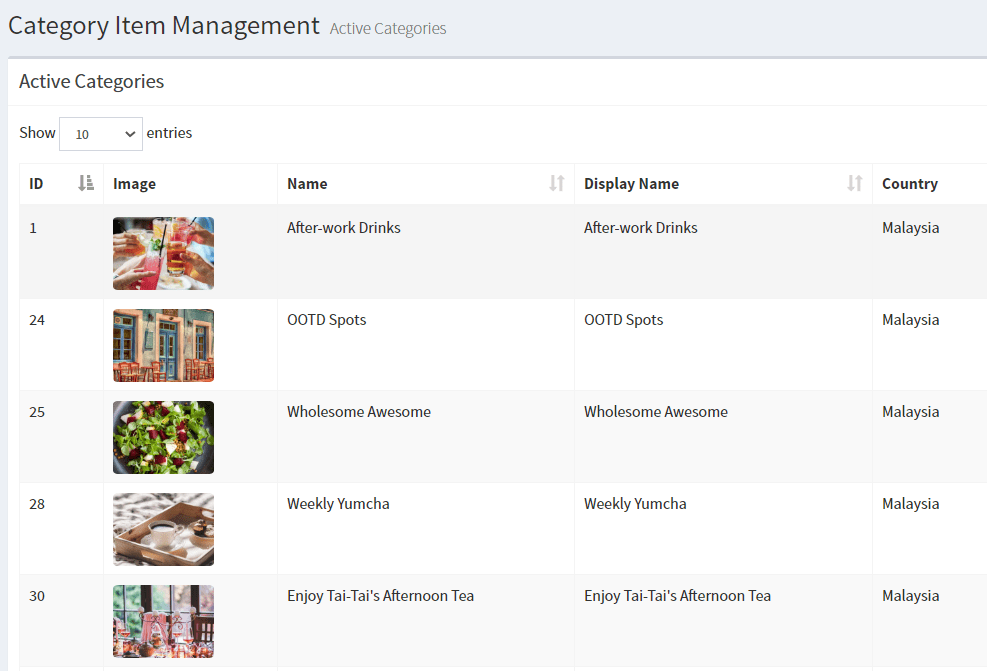987x671 pixels.
Task: Select Enjoy Tai-Tai's Afternoon Tea name
Action: 380,596
